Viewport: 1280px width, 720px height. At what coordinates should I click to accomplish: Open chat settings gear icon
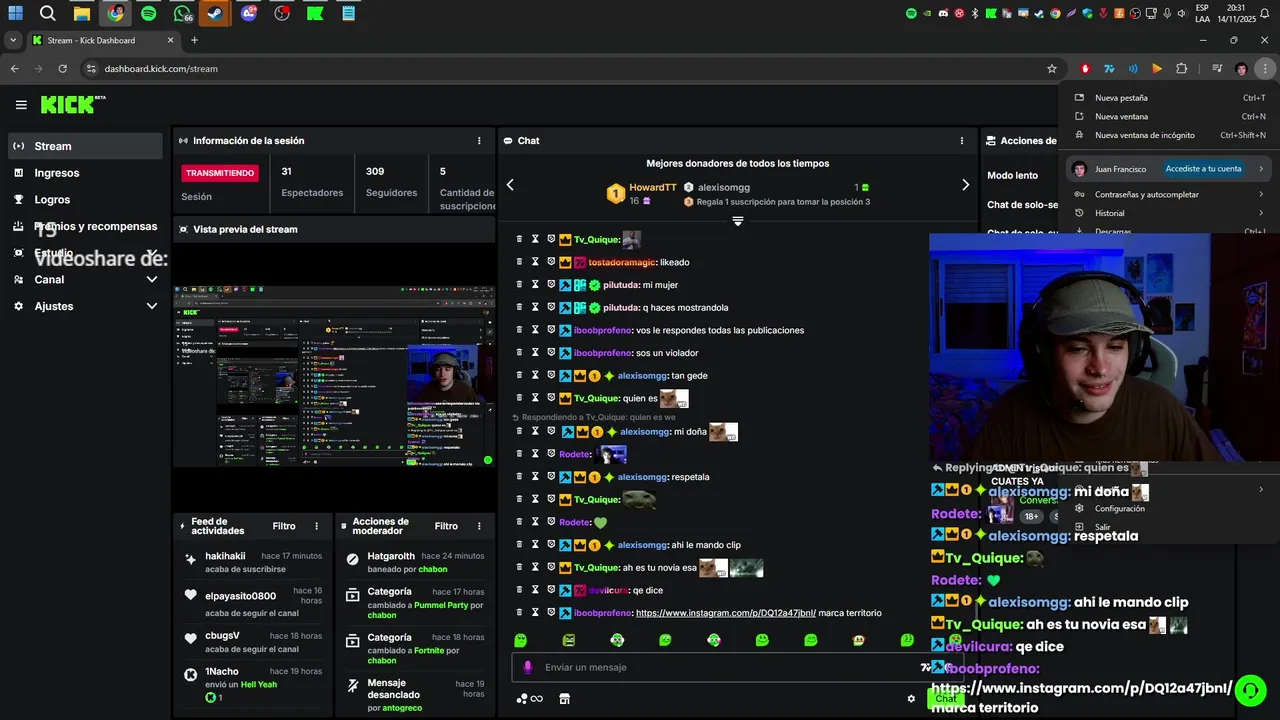point(911,699)
